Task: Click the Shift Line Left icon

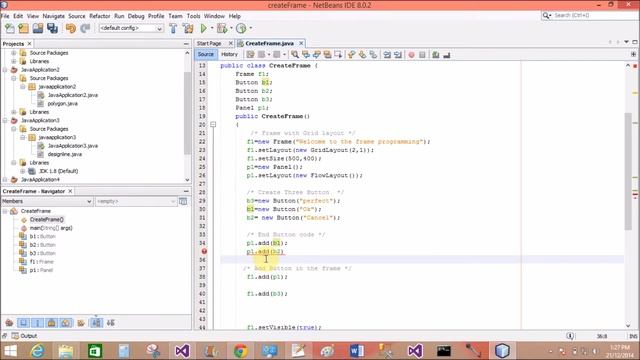Action: point(387,55)
